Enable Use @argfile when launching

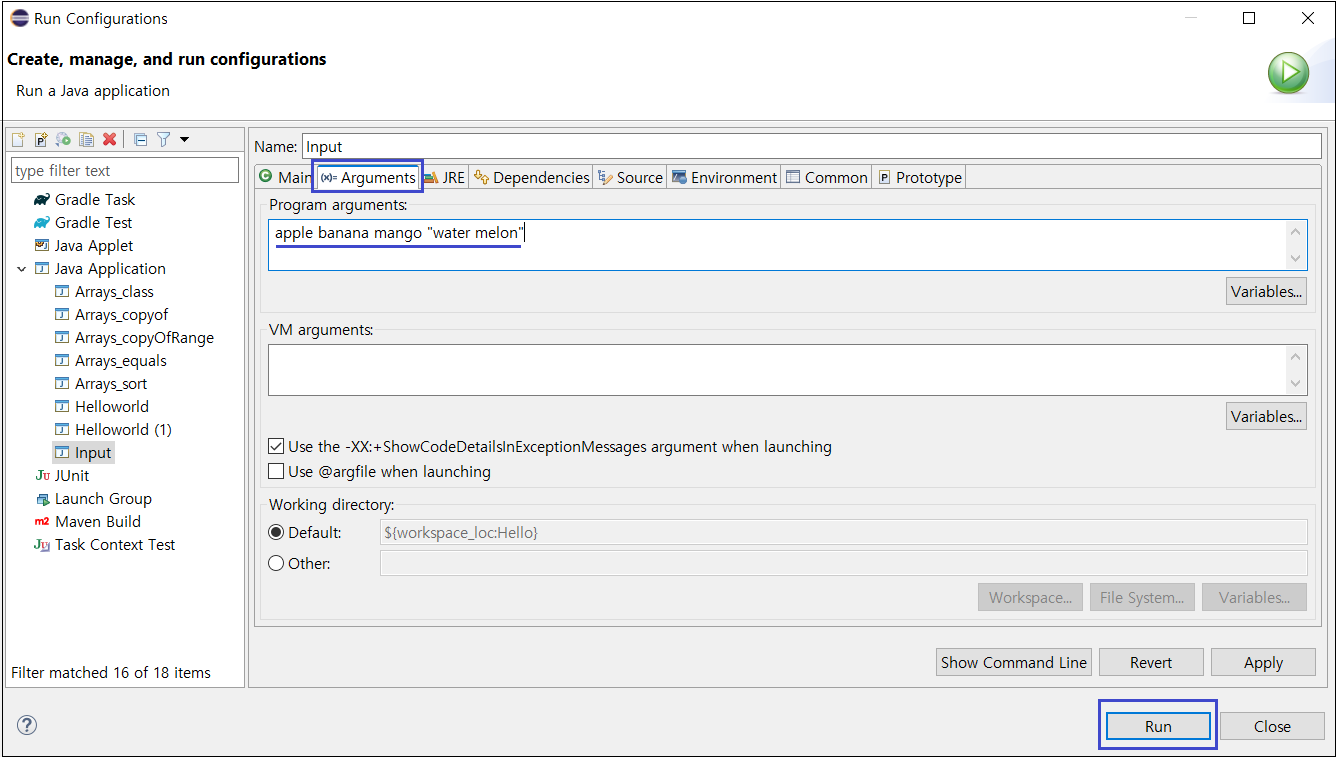tap(277, 471)
